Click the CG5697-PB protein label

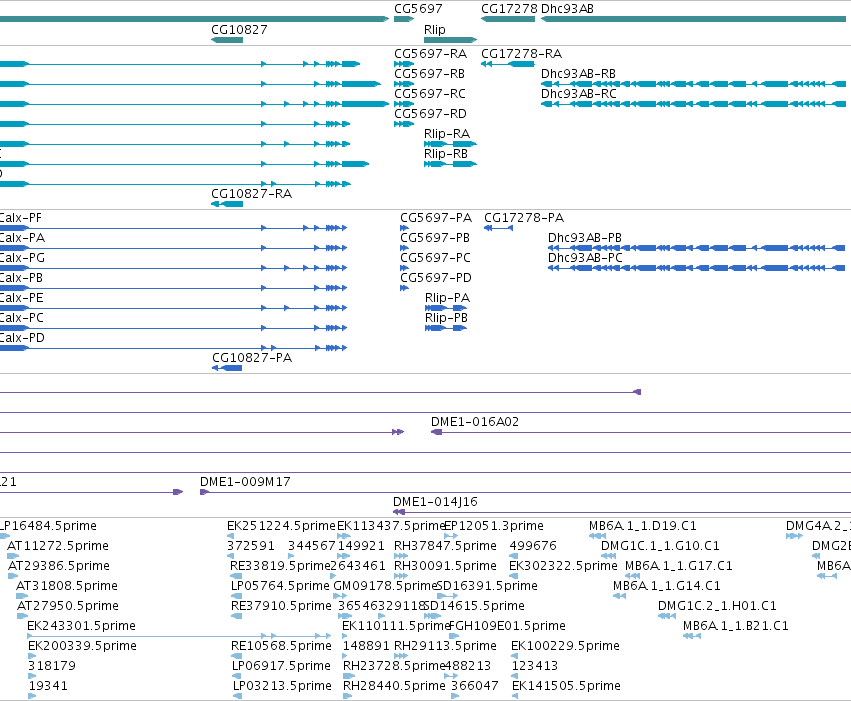[x=435, y=238]
